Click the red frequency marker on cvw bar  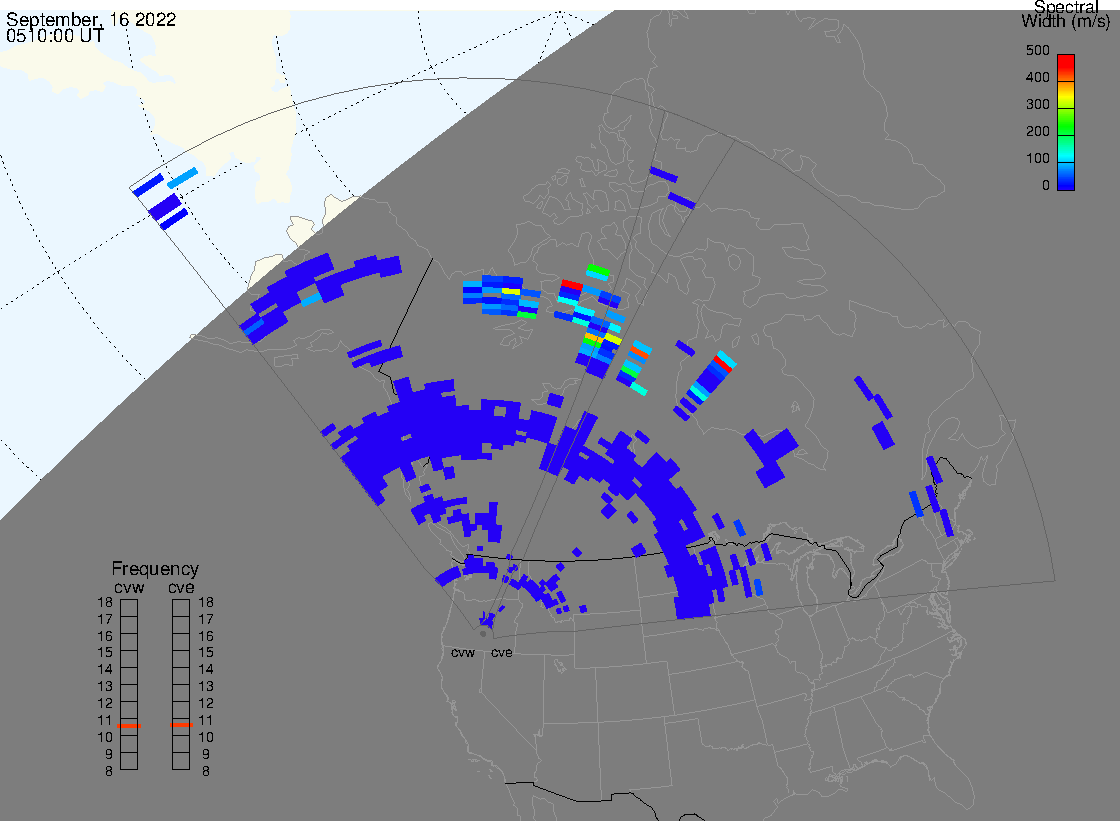pos(129,726)
